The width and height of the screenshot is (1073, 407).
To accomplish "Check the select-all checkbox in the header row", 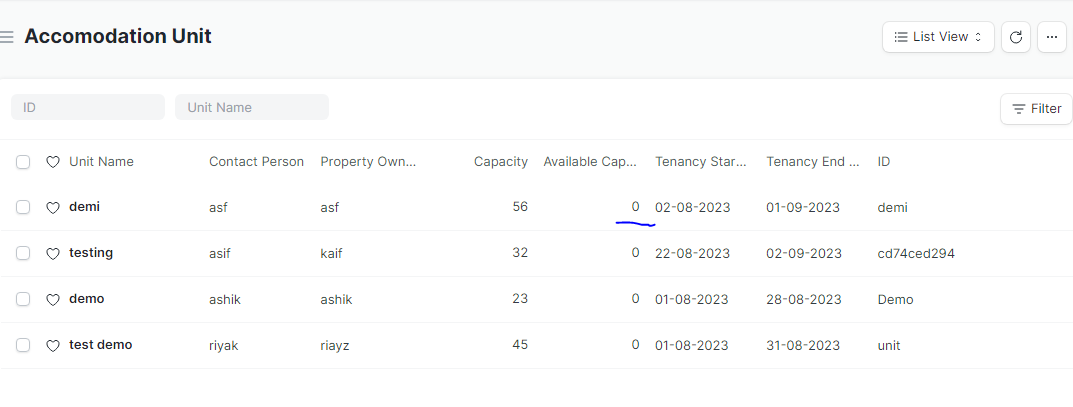I will coord(23,162).
